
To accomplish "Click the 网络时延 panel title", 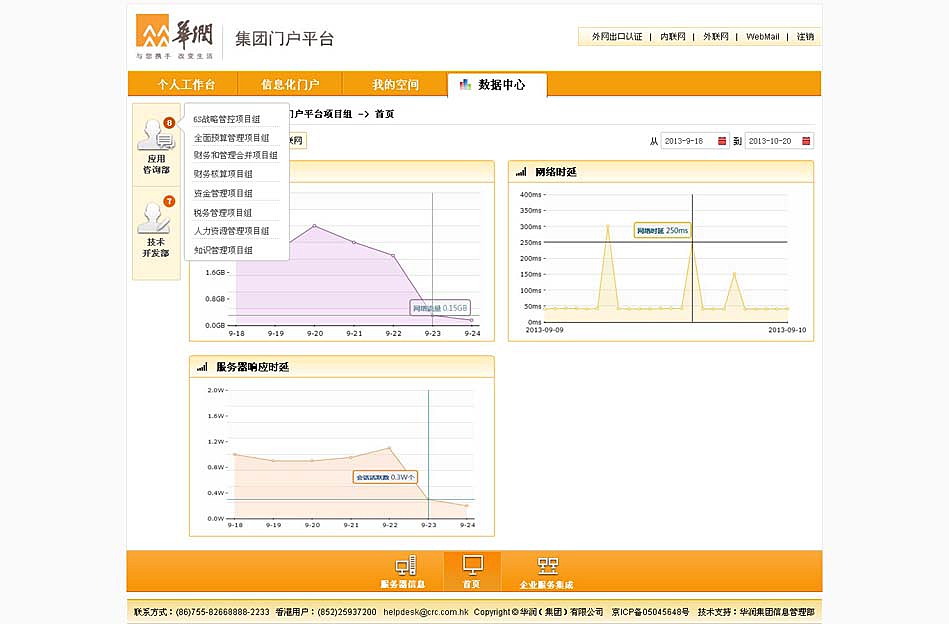I will (556, 172).
